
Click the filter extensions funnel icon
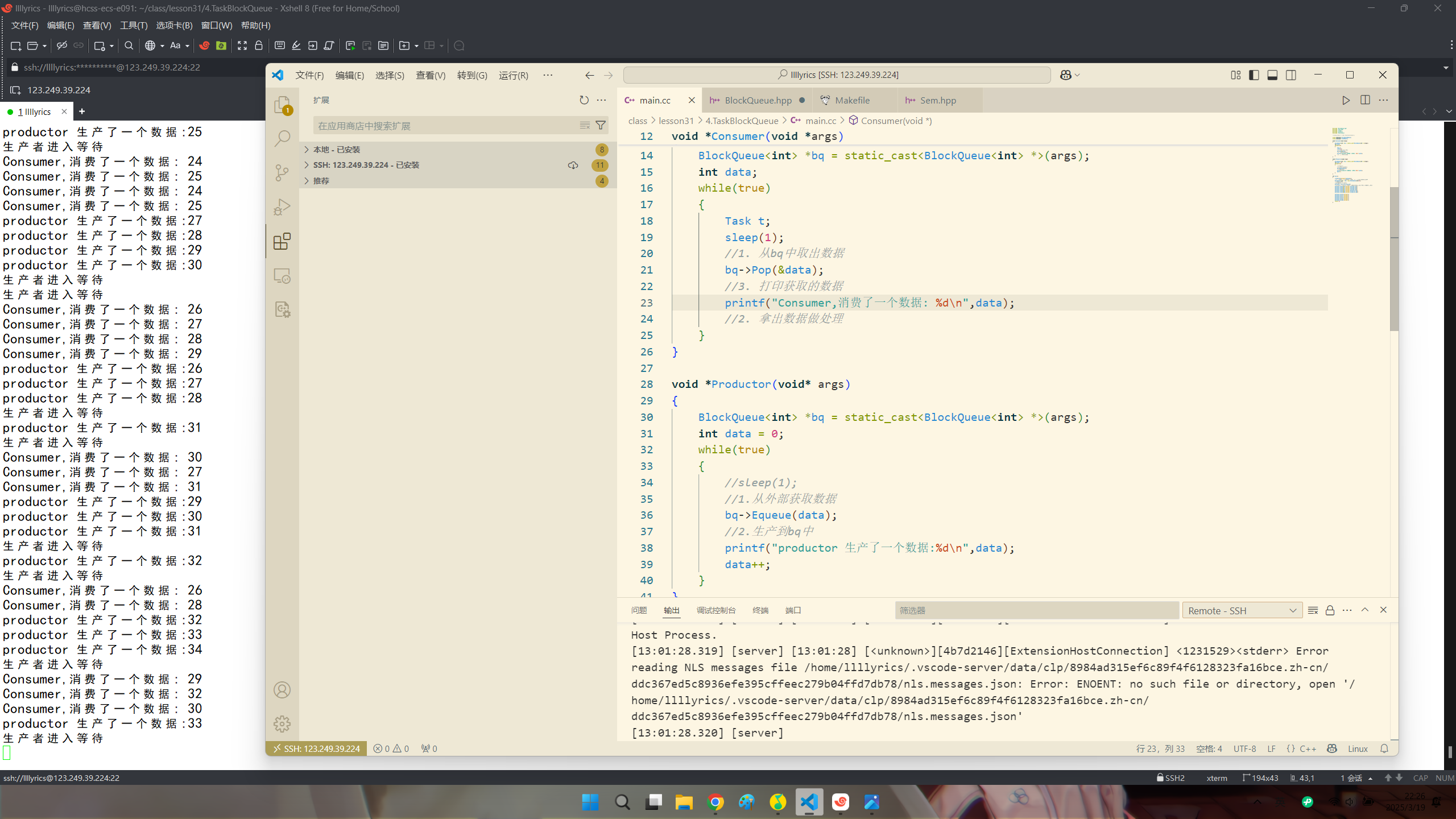point(601,126)
